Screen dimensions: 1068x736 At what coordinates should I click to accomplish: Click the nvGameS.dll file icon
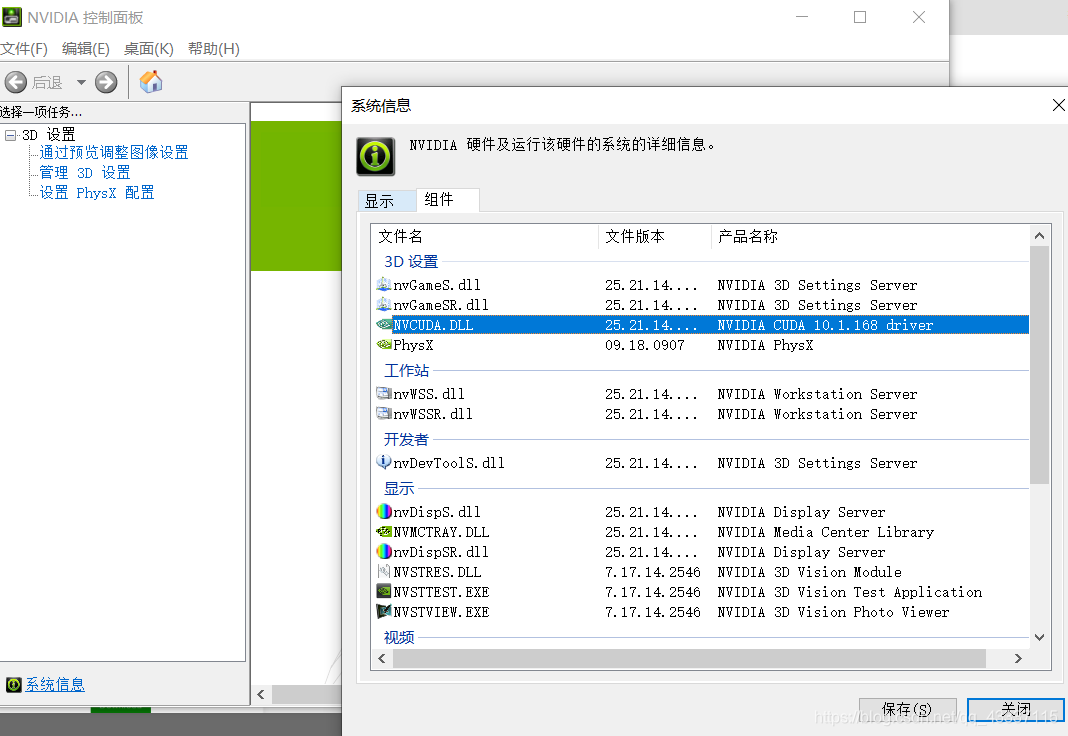384,284
